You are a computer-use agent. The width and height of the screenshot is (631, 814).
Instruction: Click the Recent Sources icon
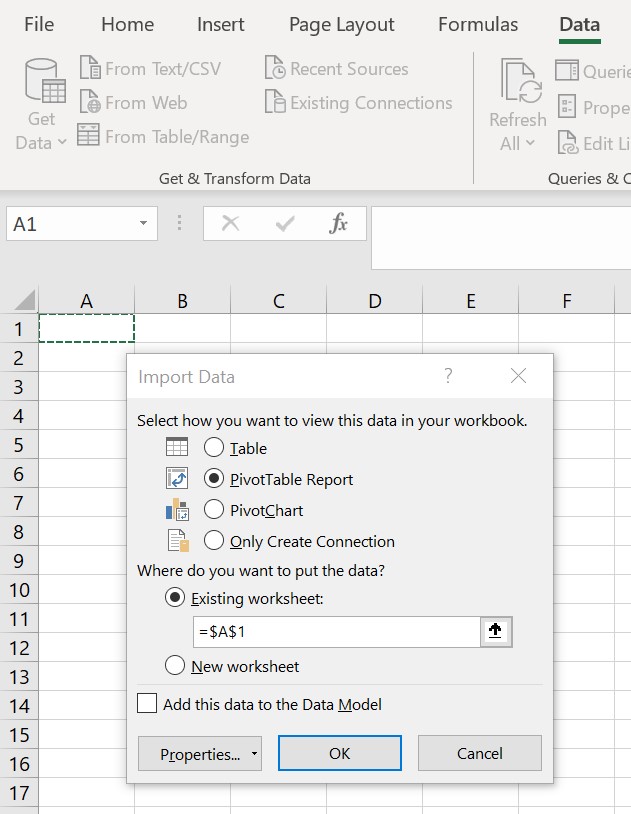275,67
